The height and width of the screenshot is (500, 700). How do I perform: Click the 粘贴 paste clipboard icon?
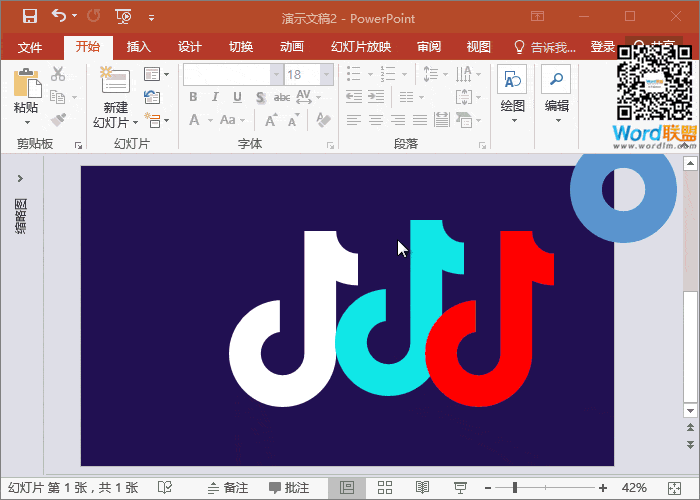[27, 83]
